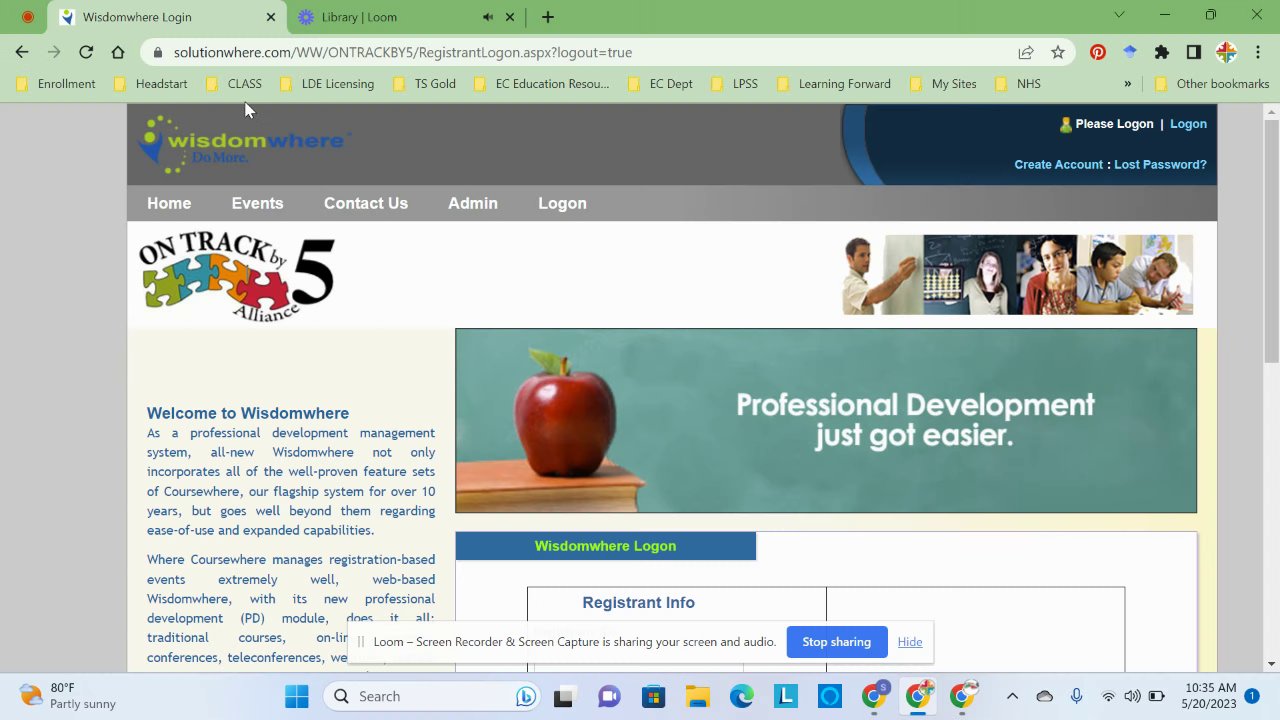
Task: Open the File Explorer taskbar icon
Action: (697, 697)
